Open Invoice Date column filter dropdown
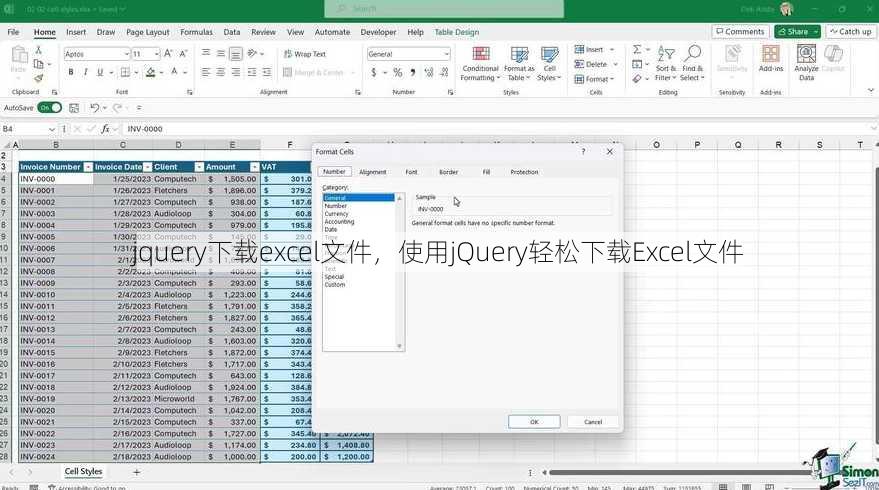Image resolution: width=879 pixels, height=490 pixels. (x=147, y=167)
